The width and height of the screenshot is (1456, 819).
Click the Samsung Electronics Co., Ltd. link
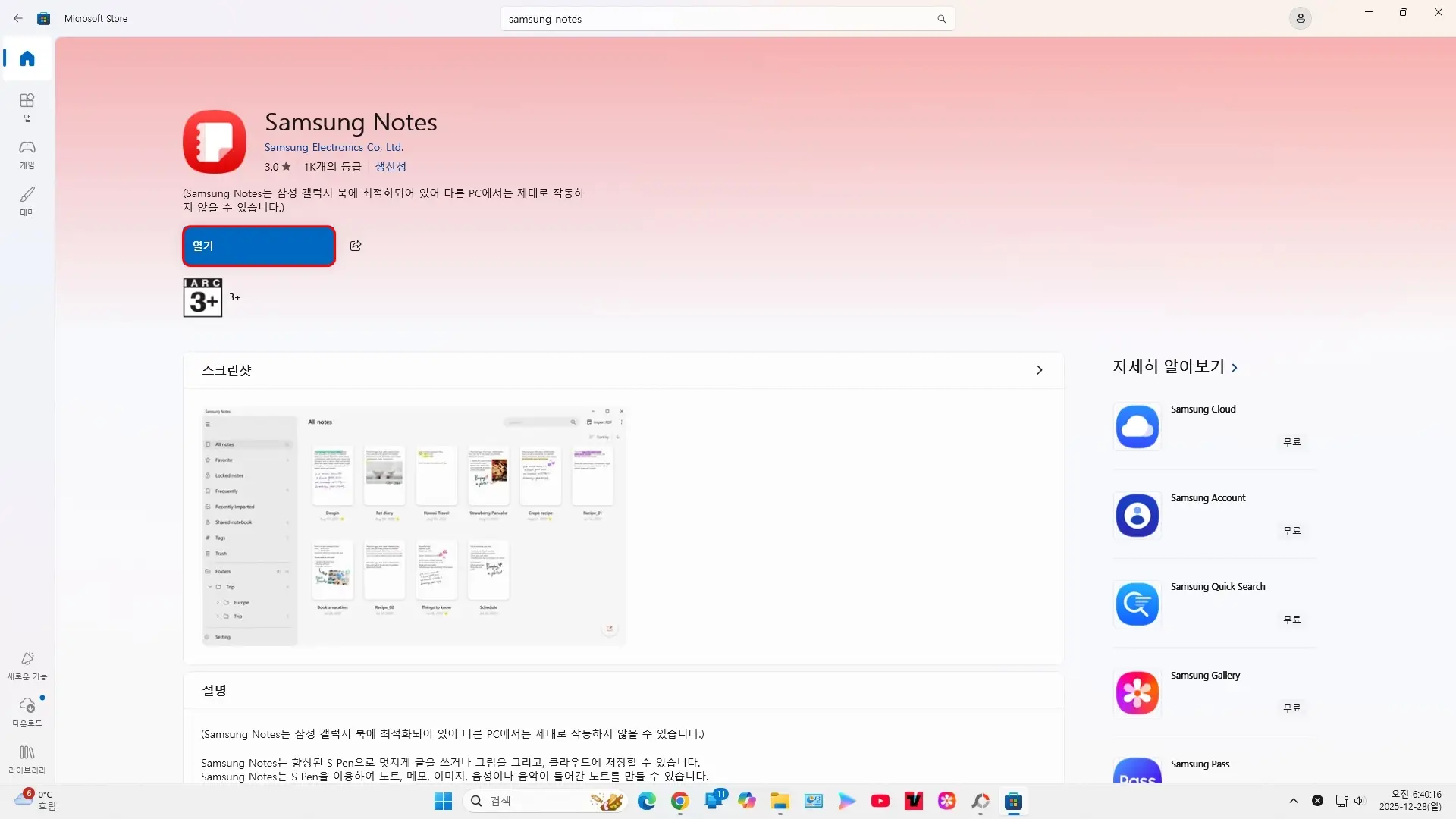[334, 146]
